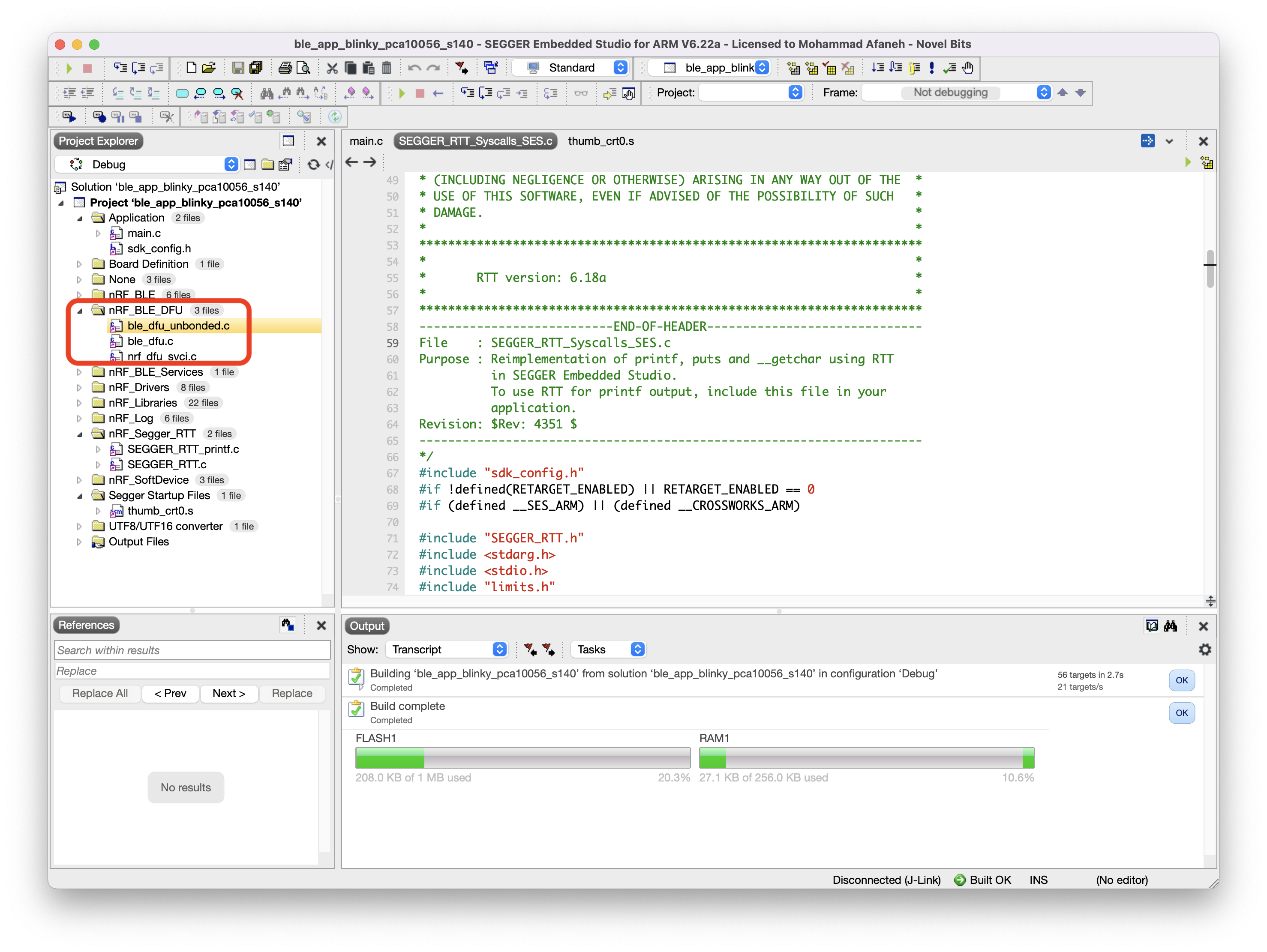Viewport: 1267px width, 952px height.
Task: Toggle the breakpoint with red X icon
Action: 239,93
